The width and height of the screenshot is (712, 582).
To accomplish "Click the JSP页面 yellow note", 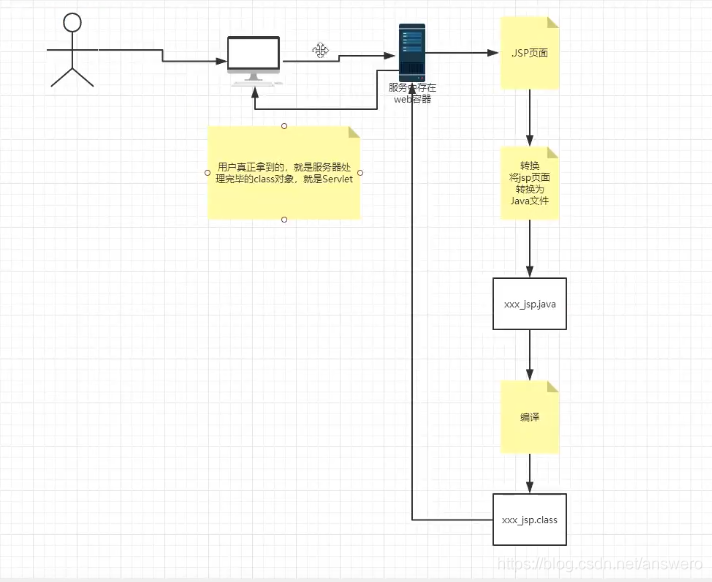I will pyautogui.click(x=529, y=53).
